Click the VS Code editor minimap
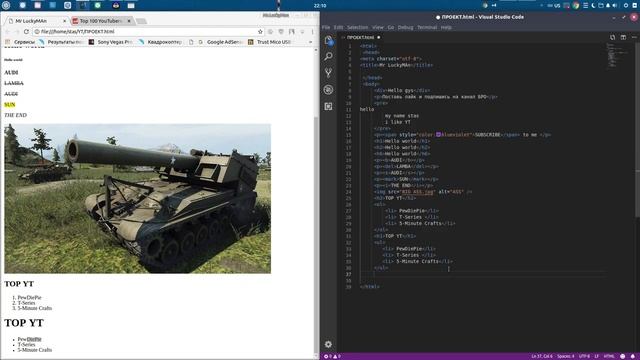 (618, 55)
